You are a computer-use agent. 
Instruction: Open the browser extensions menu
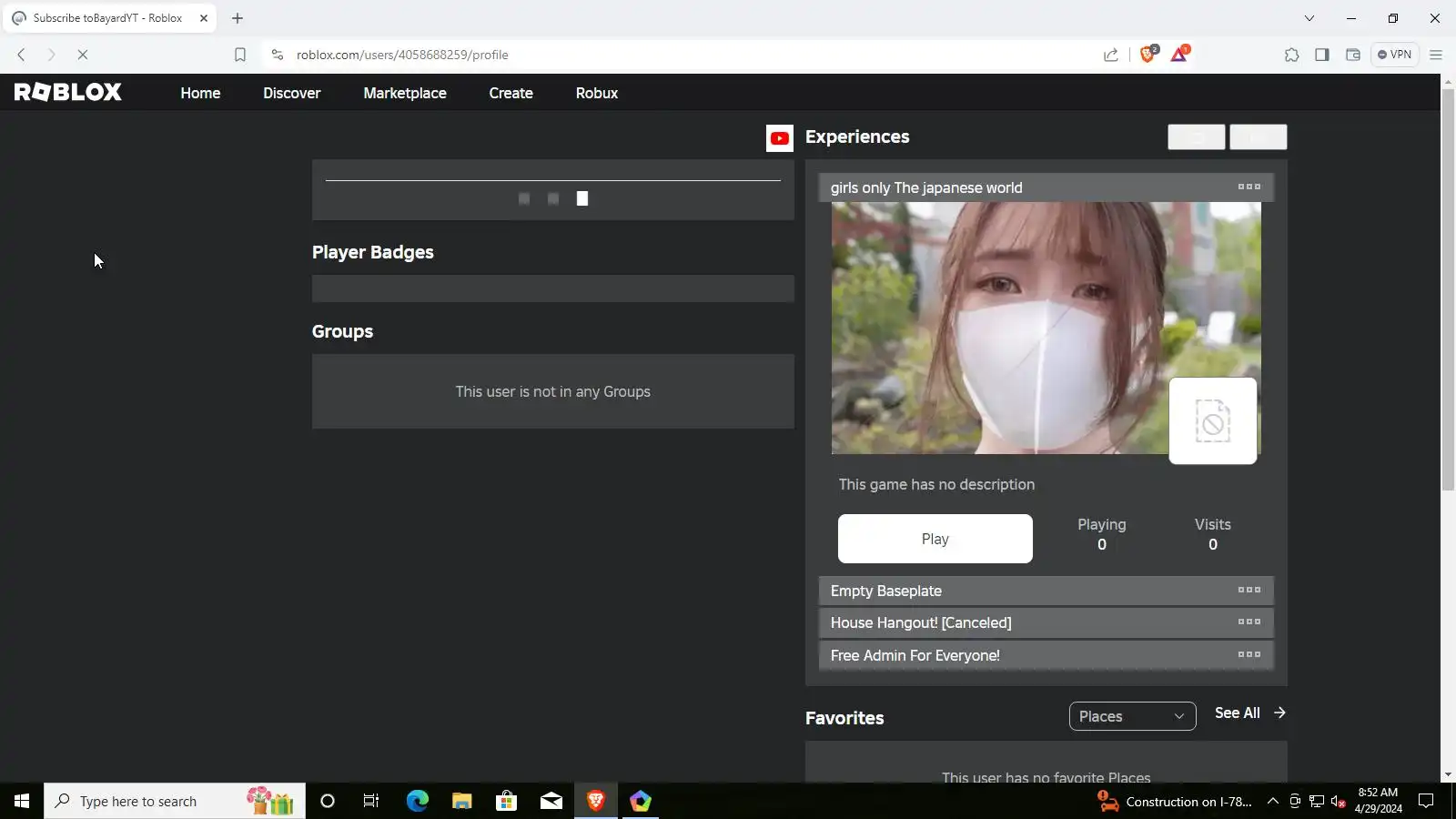(1292, 55)
